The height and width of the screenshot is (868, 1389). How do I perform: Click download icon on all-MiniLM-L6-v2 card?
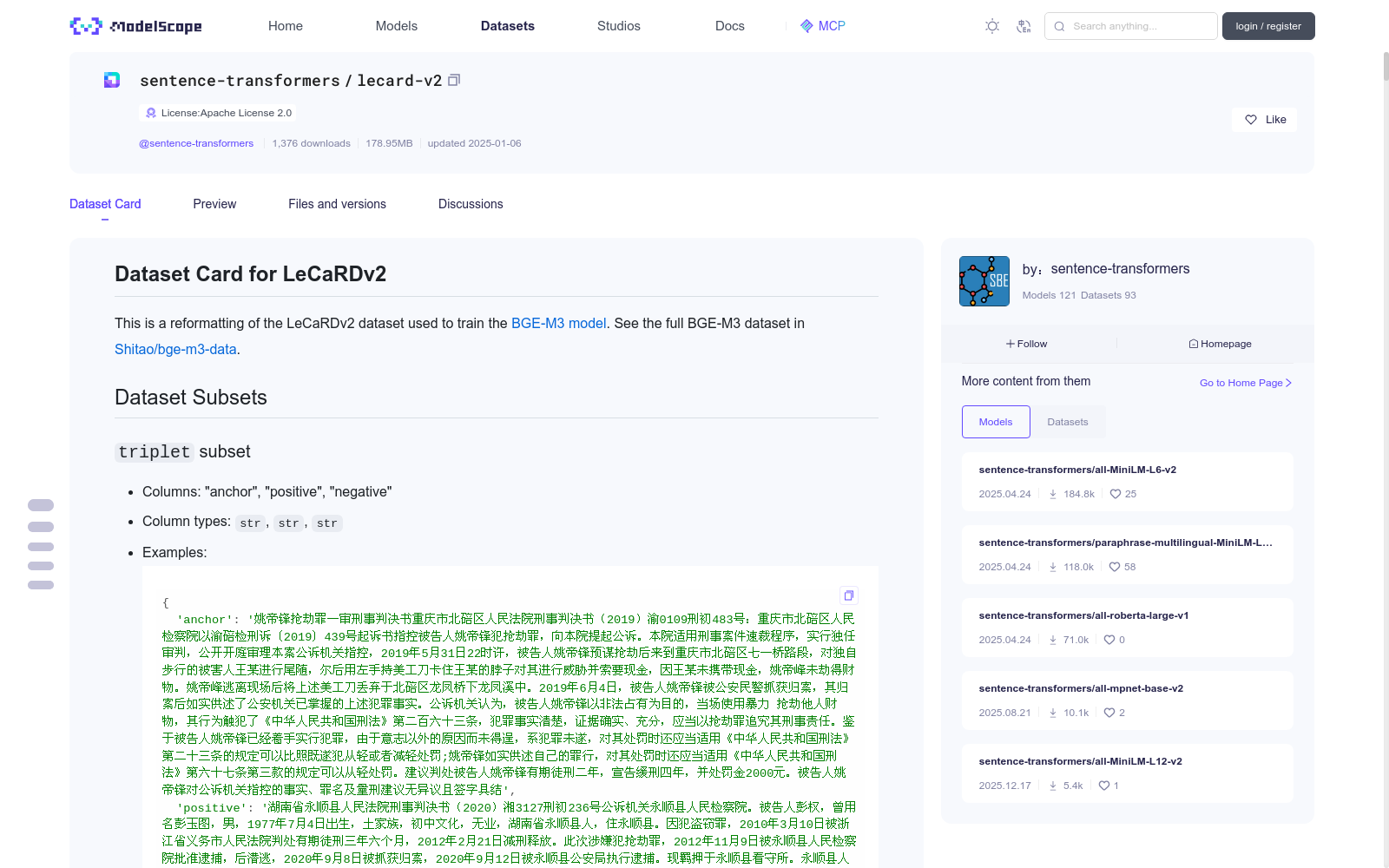click(1053, 494)
